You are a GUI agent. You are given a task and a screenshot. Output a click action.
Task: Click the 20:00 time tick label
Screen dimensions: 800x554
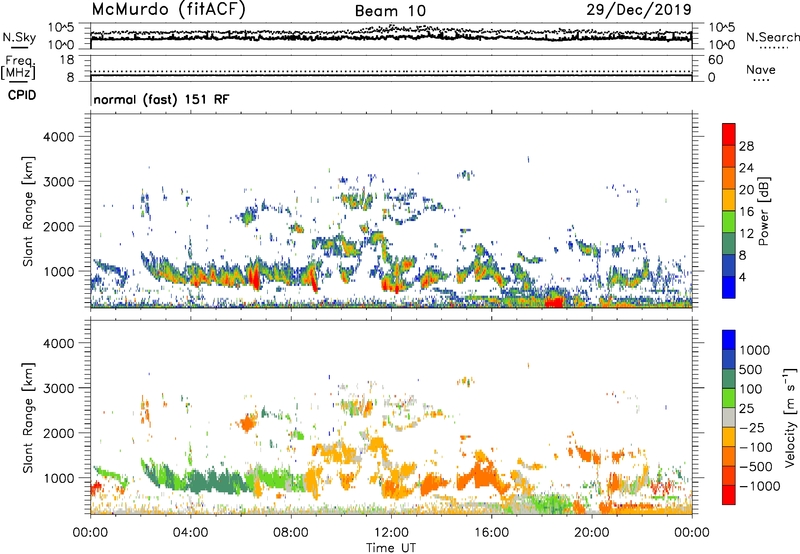(x=591, y=533)
